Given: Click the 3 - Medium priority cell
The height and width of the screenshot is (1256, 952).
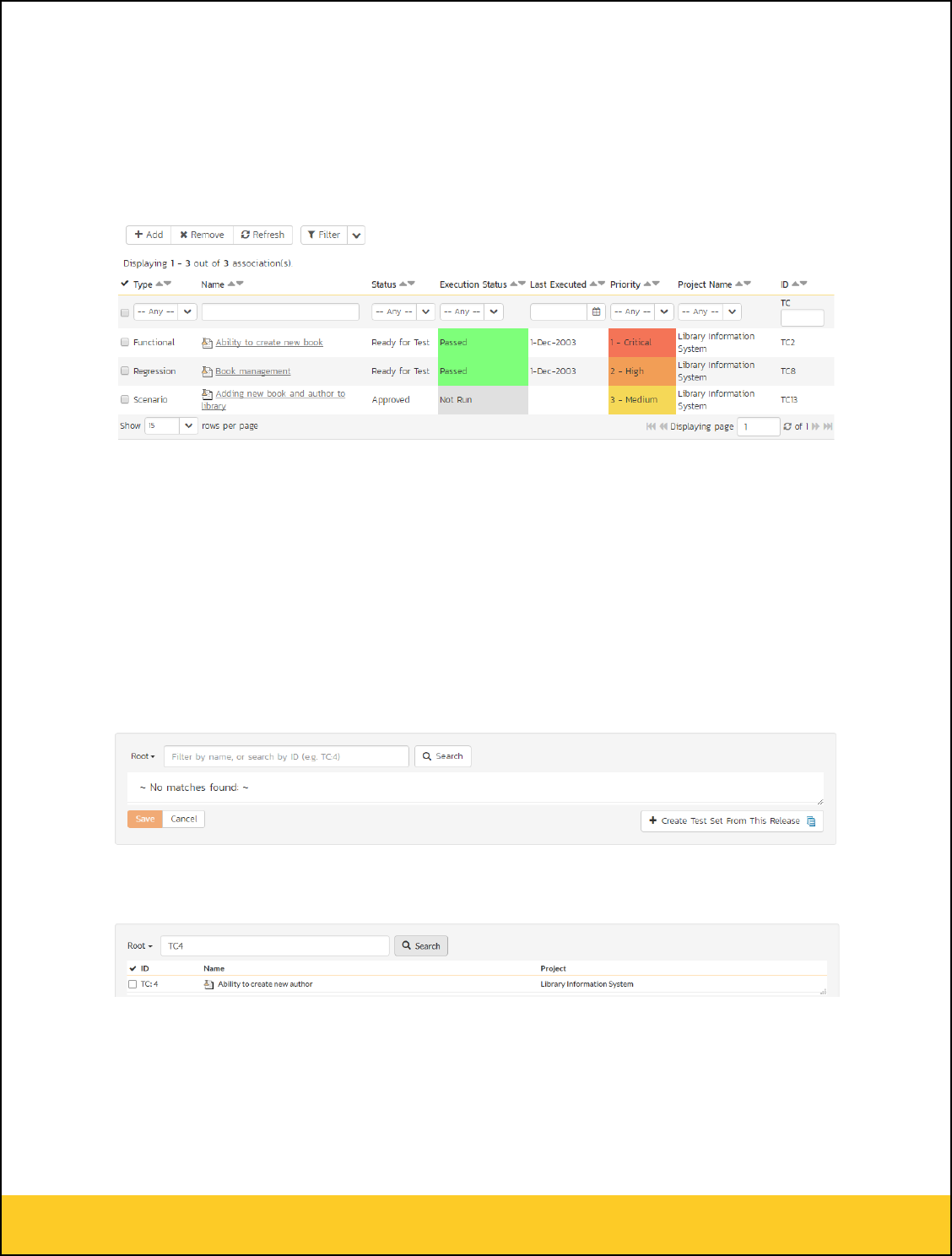Looking at the screenshot, I should pyautogui.click(x=642, y=400).
